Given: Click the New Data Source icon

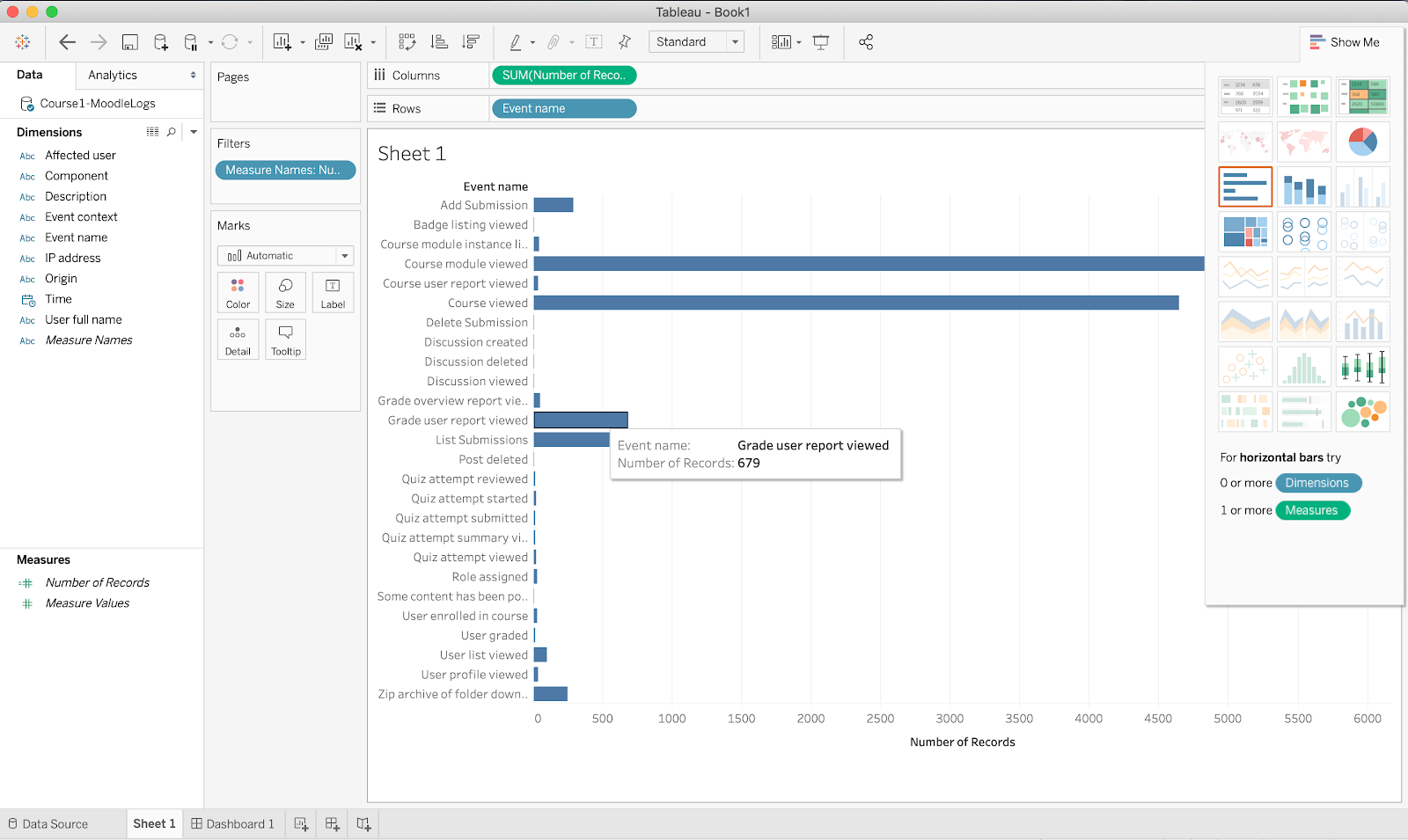Looking at the screenshot, I should [161, 42].
